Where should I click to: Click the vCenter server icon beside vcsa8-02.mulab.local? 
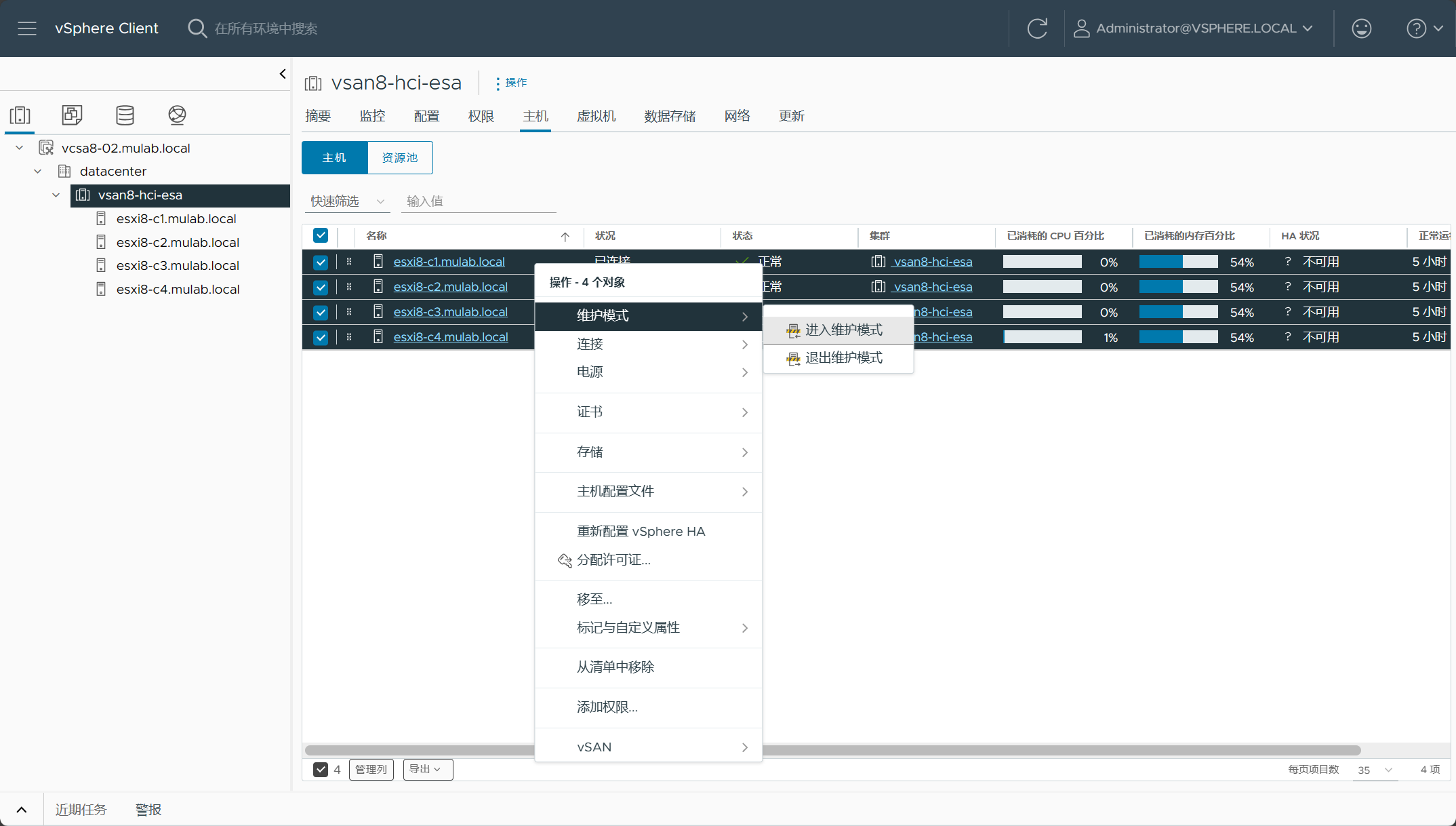[x=46, y=148]
